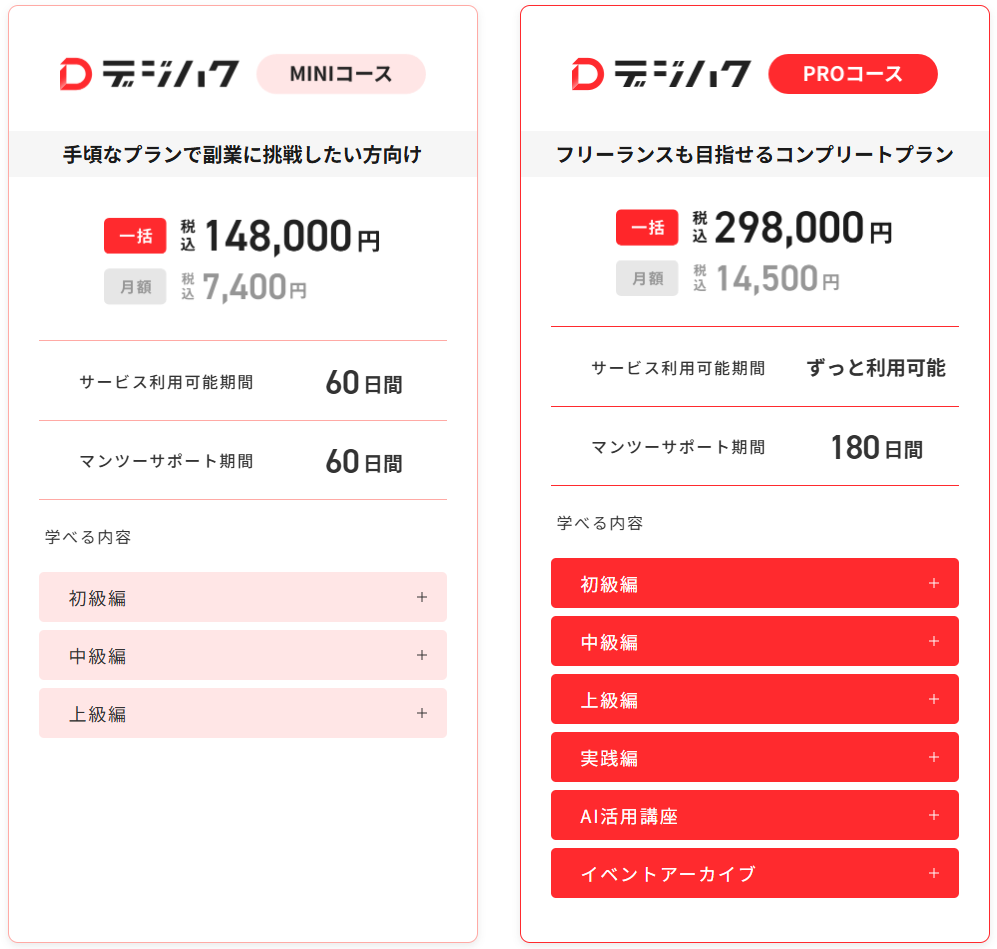Click the 148,000円 price text
Screen dimensions: 997x949
click(292, 237)
